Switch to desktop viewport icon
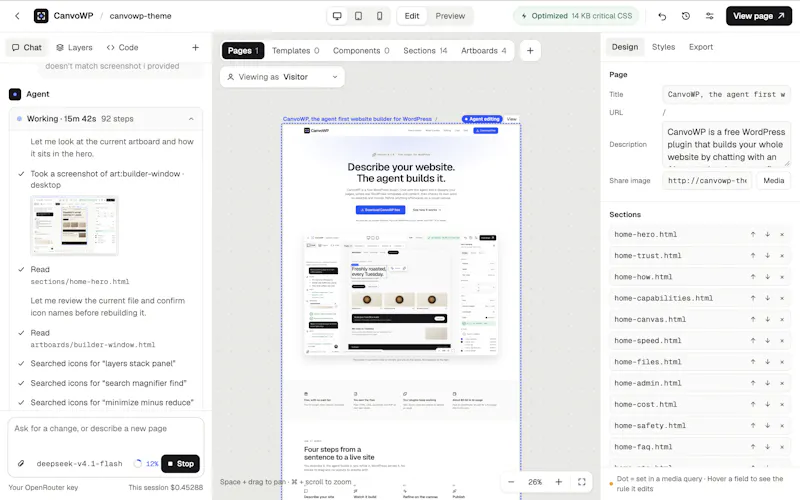This screenshot has width=800, height=500. point(337,16)
